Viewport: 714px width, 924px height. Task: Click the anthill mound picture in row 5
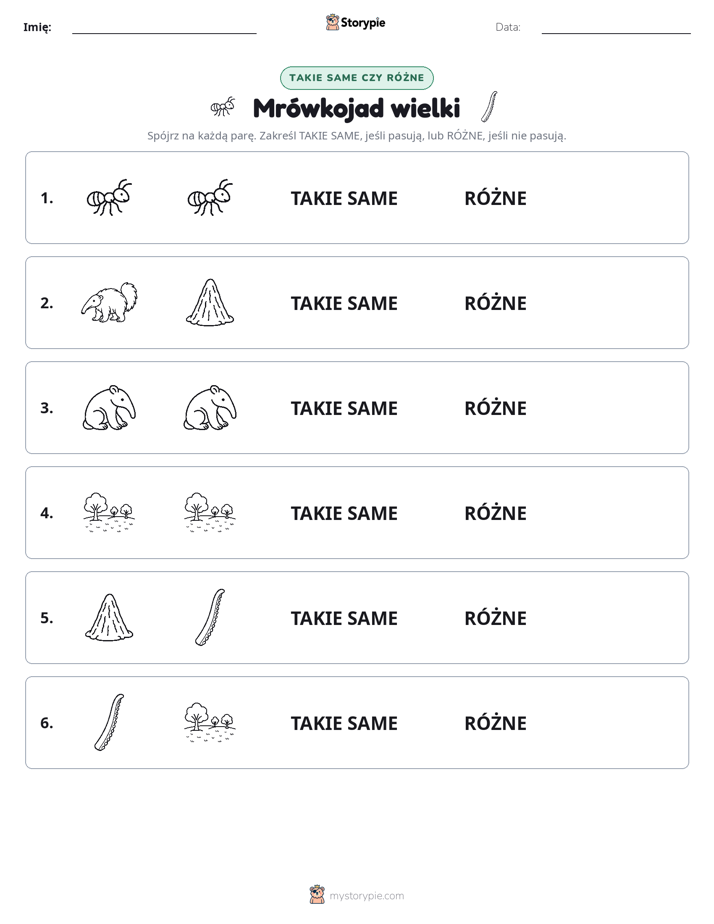coord(109,618)
